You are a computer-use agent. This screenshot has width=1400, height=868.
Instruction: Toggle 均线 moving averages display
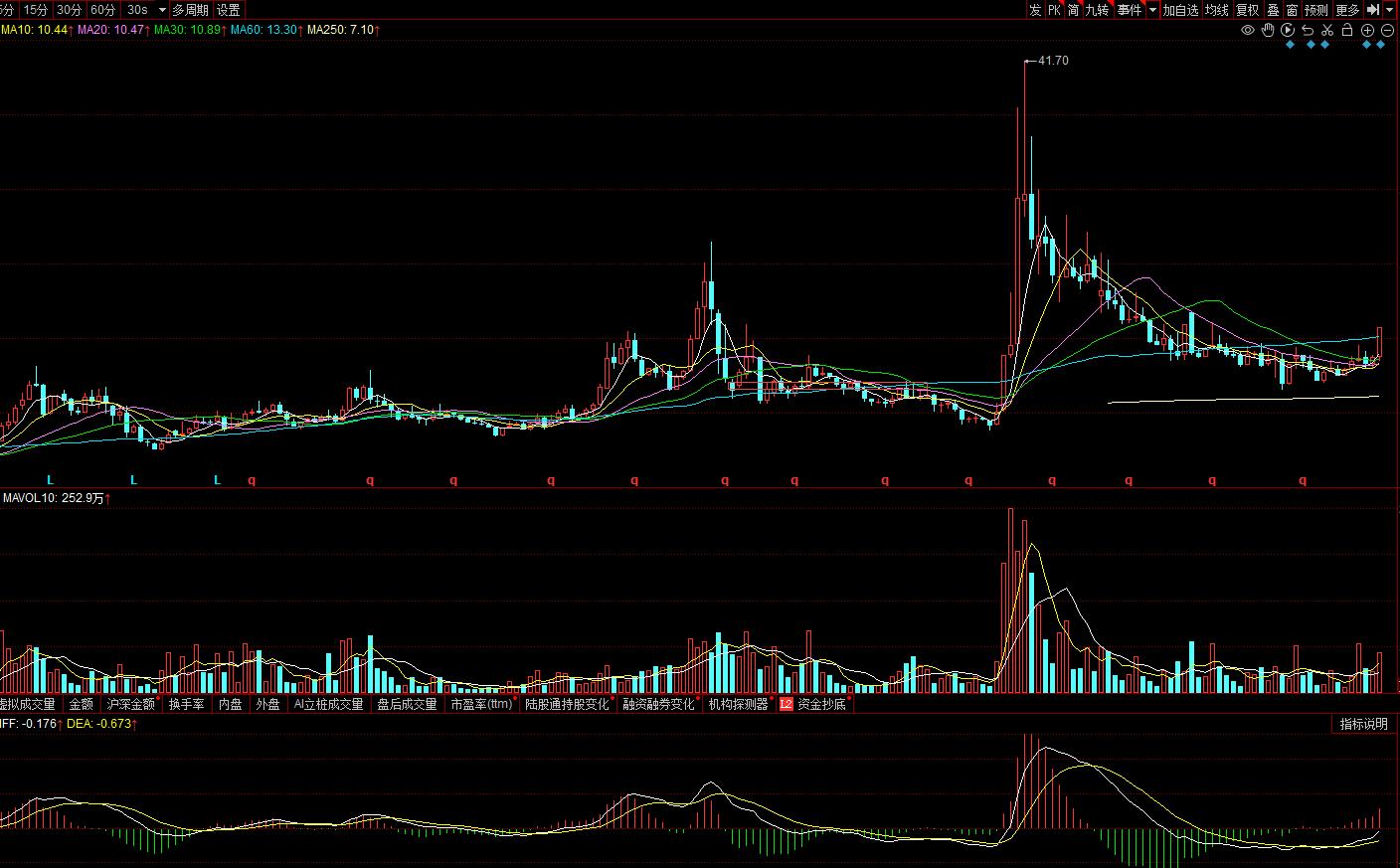pos(1217,10)
